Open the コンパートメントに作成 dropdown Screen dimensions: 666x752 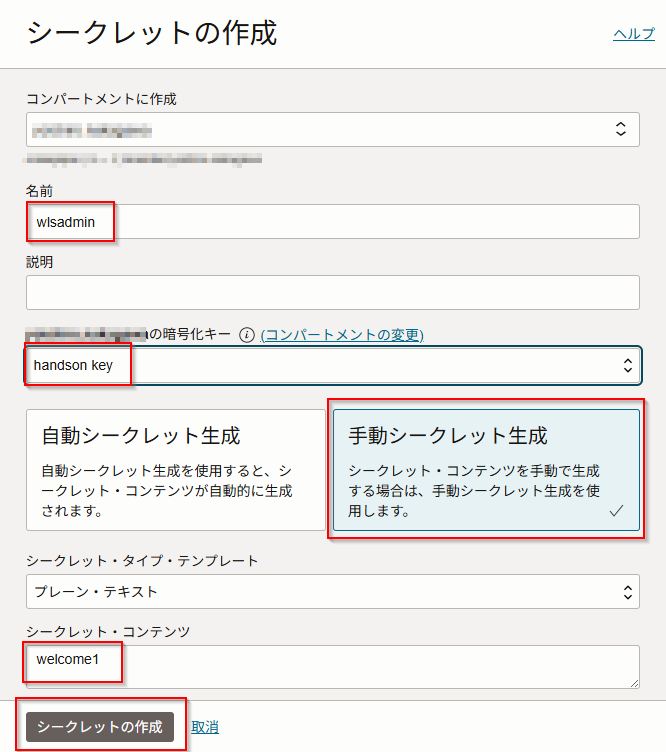pos(332,129)
